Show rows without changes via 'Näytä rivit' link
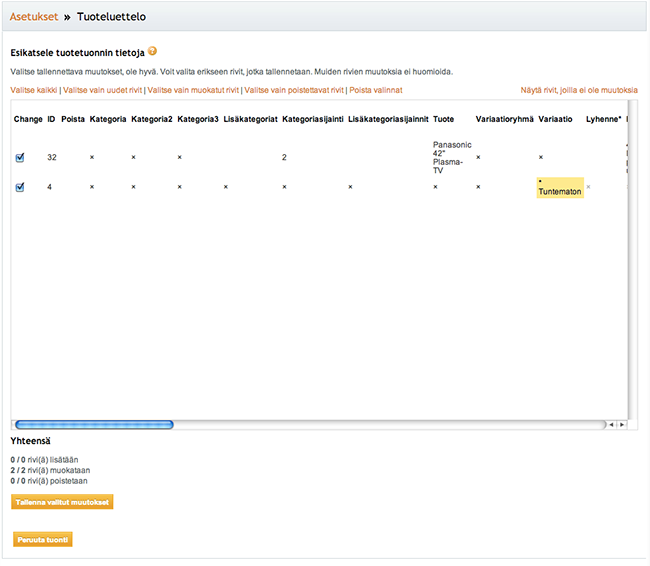The image size is (650, 566). pos(579,90)
